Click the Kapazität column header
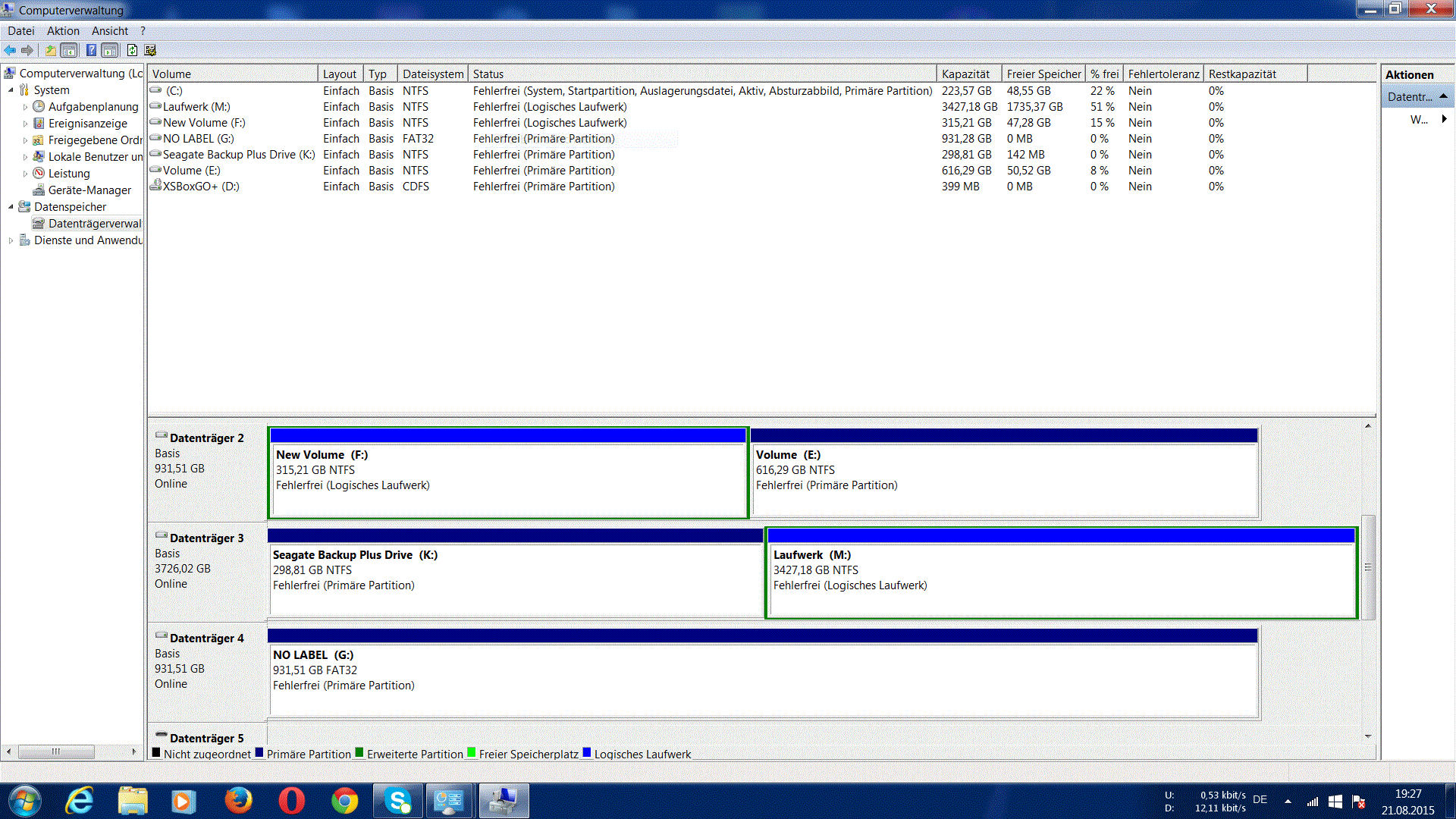This screenshot has height=819, width=1456. [965, 74]
